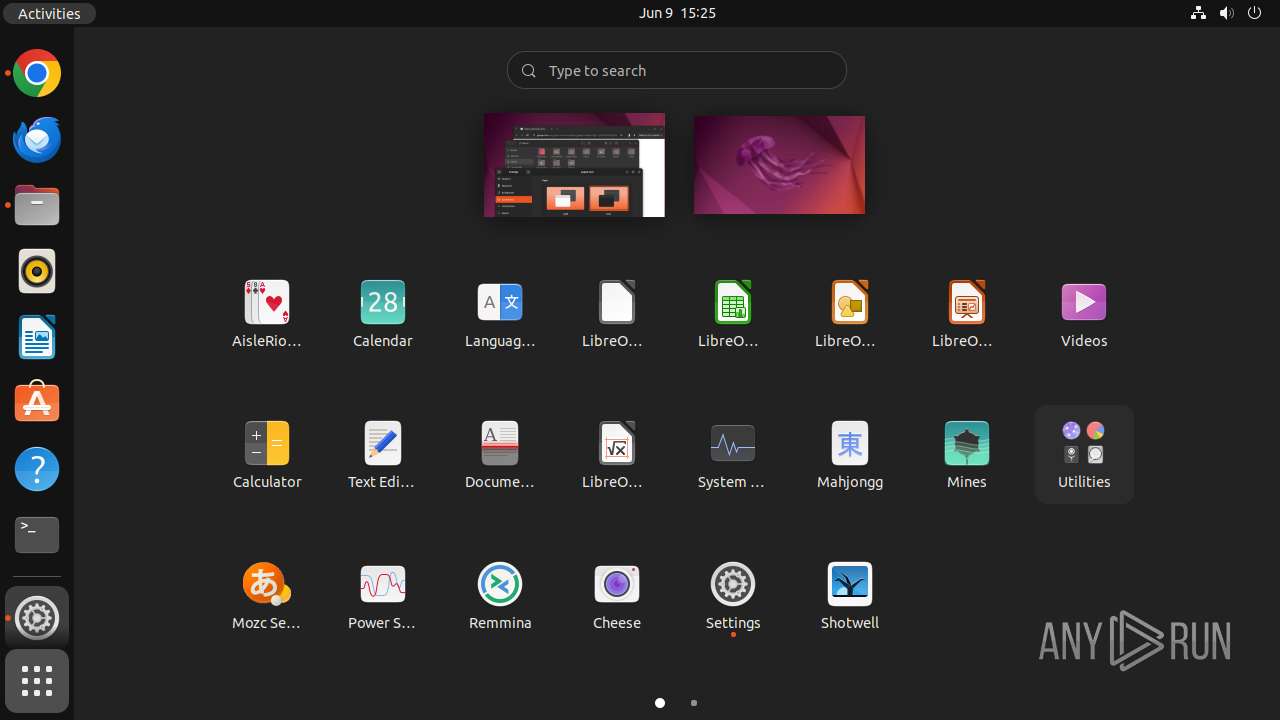Launch Cheese webcam app
Viewport: 1280px width, 720px height.
617,596
